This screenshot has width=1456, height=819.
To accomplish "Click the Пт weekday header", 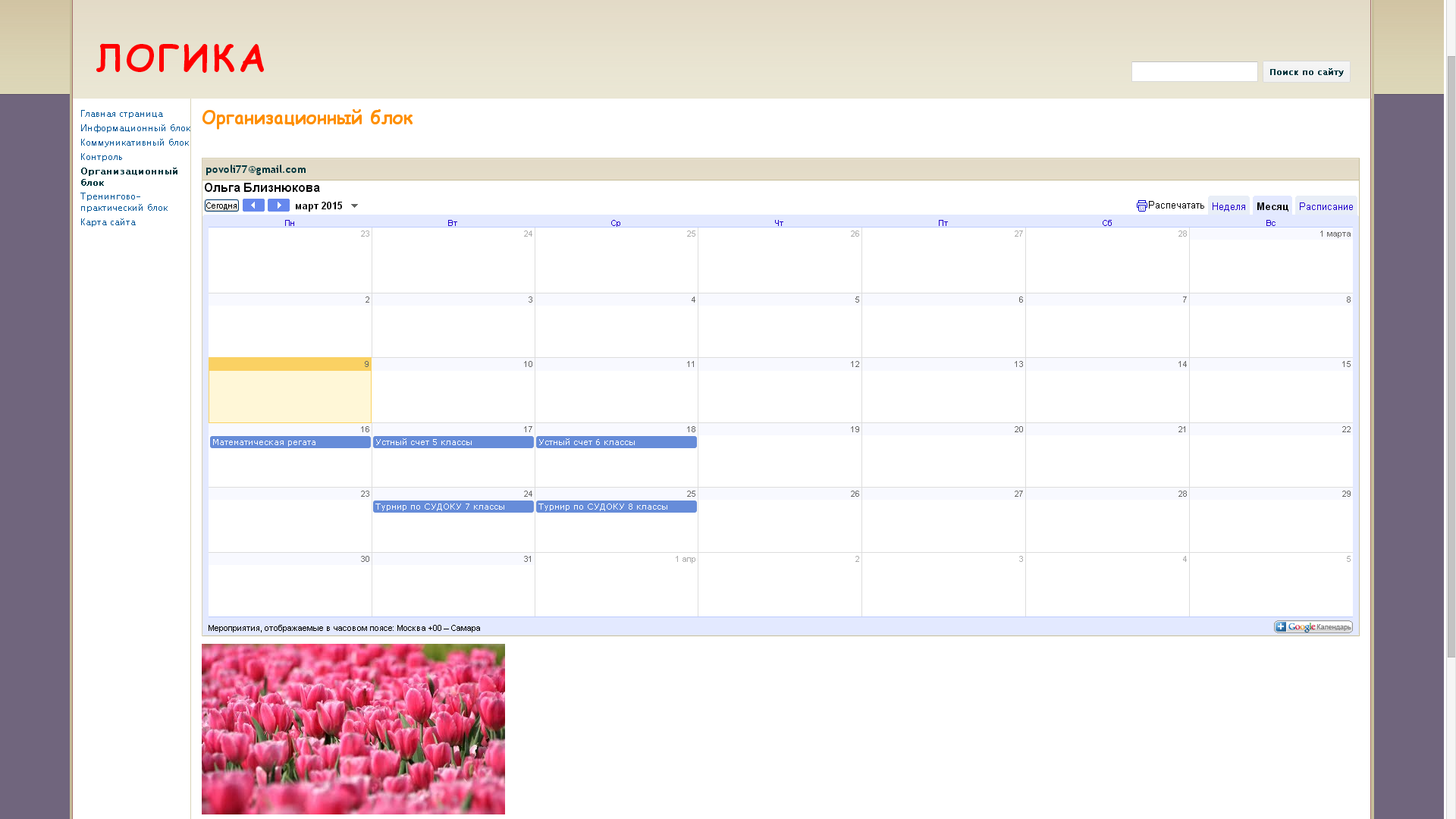I will tap(943, 223).
